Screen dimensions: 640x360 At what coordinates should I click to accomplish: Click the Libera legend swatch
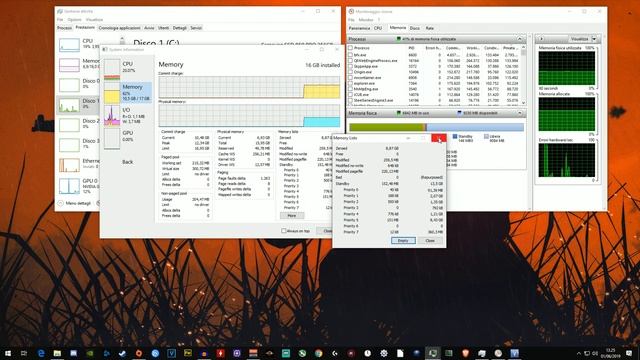[x=486, y=136]
